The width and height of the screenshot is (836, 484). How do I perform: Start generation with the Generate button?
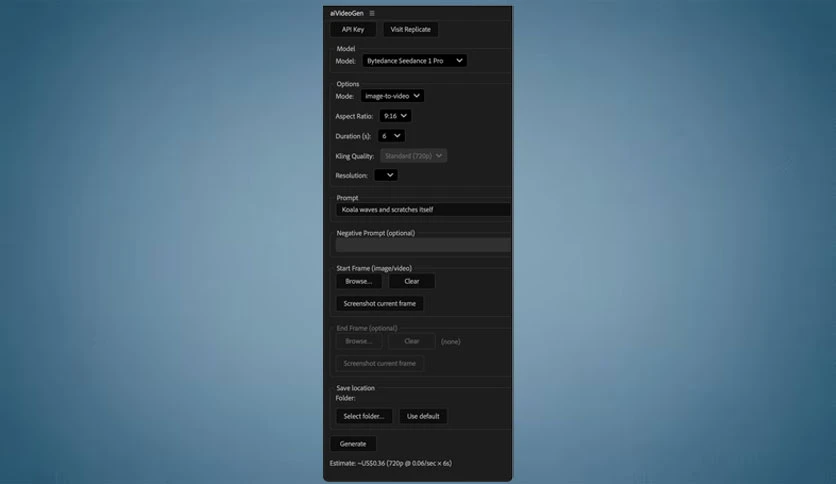(353, 443)
